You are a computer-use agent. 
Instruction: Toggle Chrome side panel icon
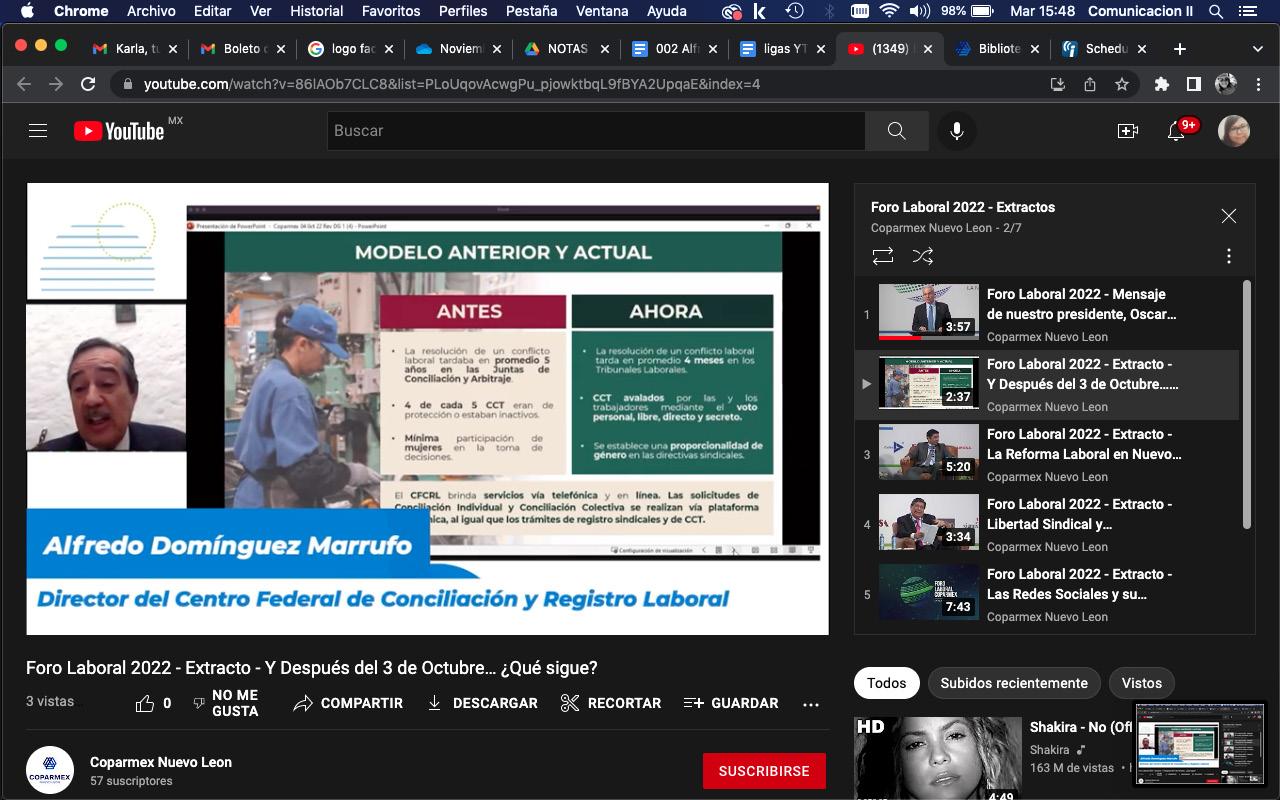tap(1193, 85)
